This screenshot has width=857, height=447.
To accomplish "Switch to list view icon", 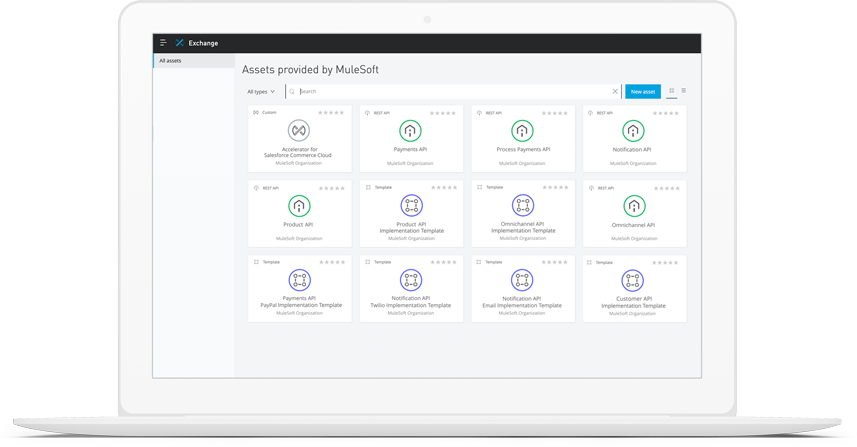I will 683,91.
